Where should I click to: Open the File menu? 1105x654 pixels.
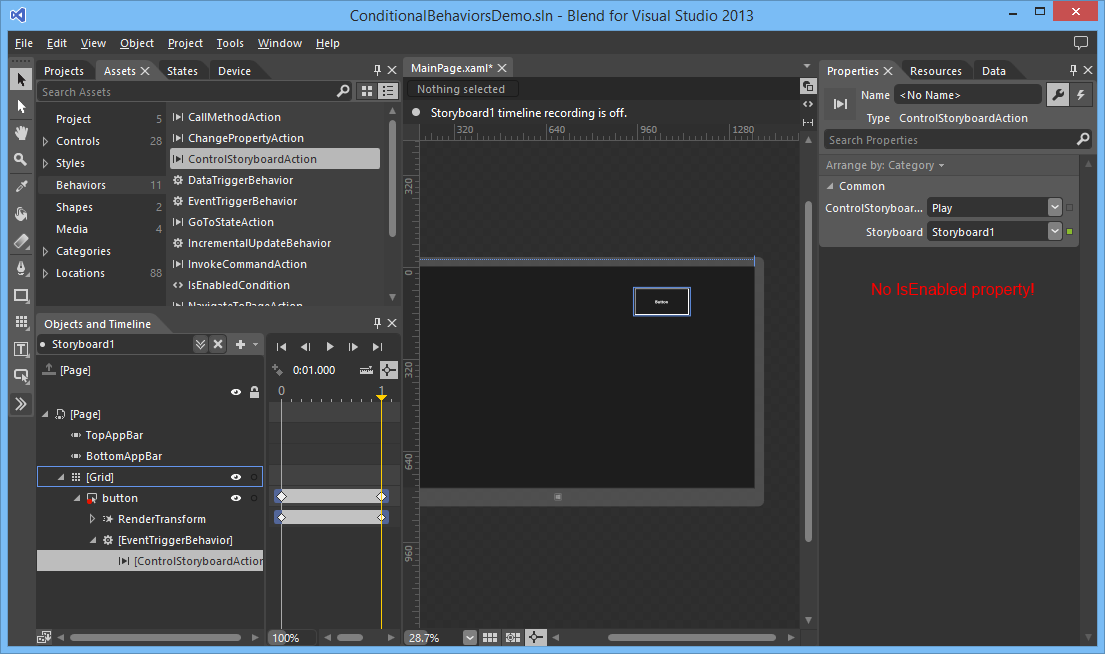pyautogui.click(x=24, y=43)
